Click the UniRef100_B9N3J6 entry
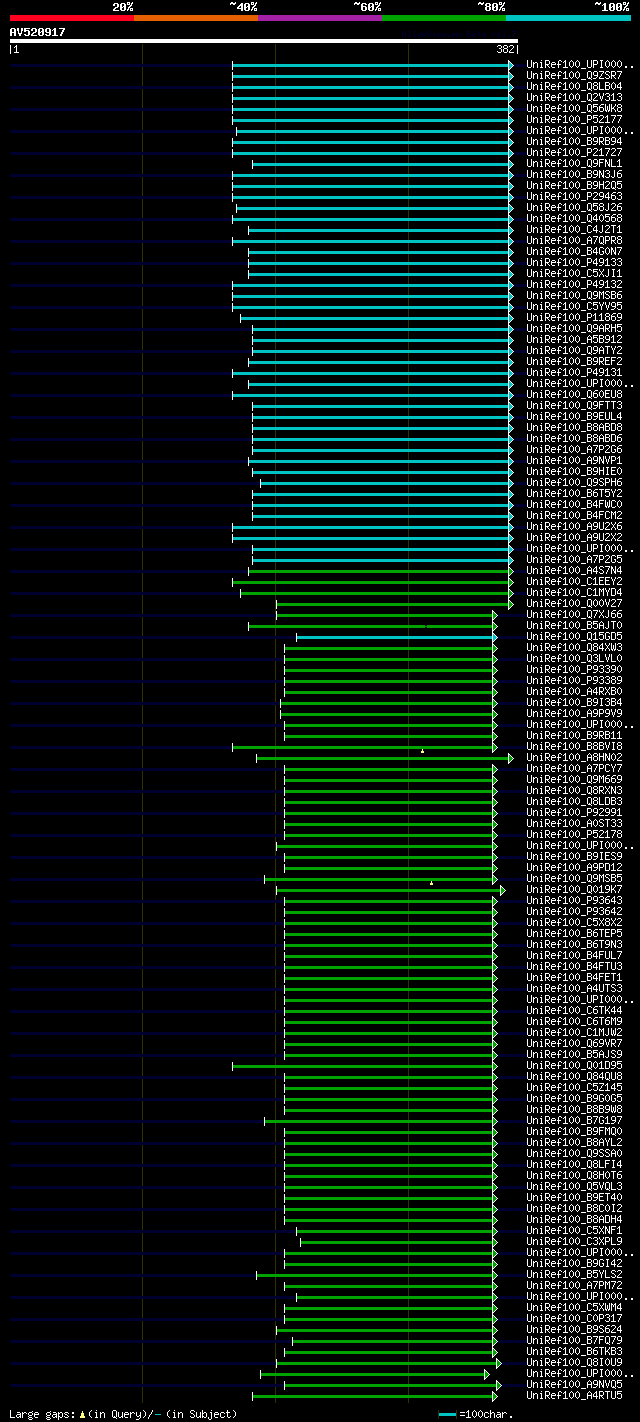The image size is (640, 1422). point(574,175)
